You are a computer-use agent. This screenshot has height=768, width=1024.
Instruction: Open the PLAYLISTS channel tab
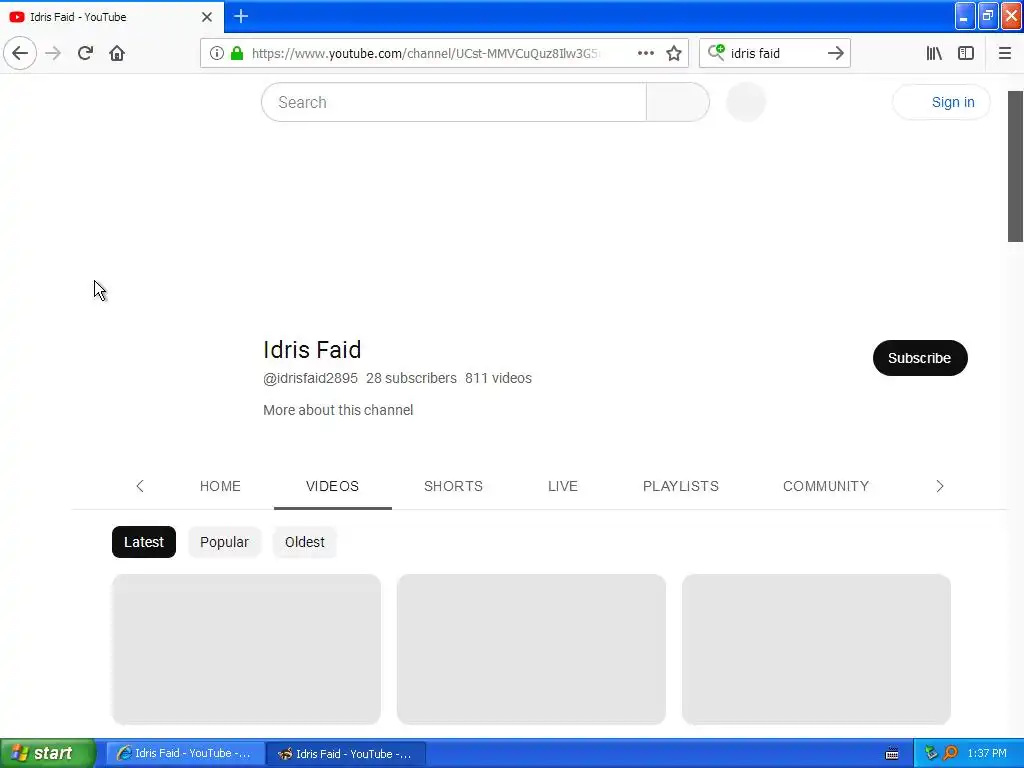click(x=680, y=486)
